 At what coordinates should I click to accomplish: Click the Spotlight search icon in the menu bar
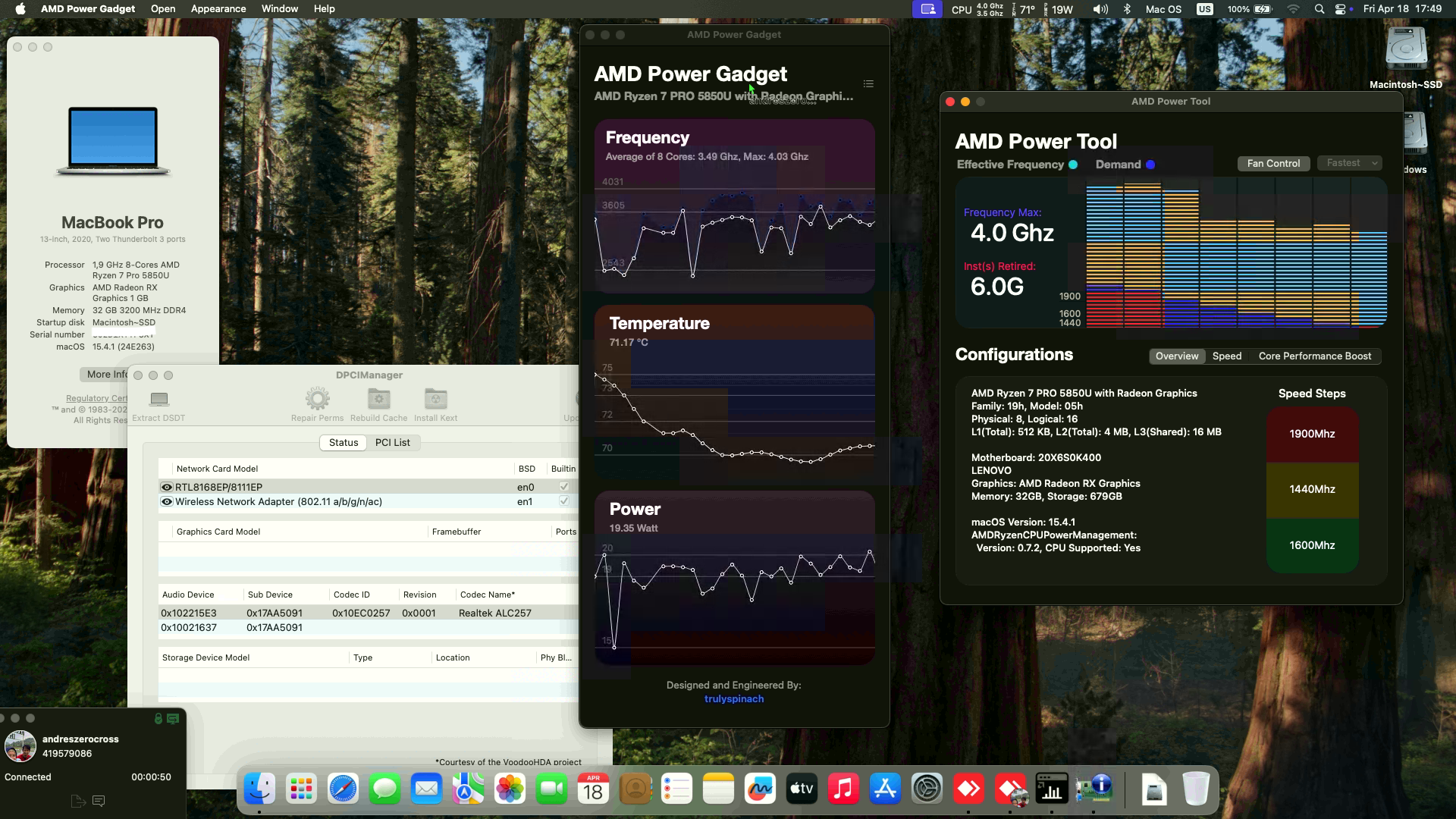click(1319, 8)
